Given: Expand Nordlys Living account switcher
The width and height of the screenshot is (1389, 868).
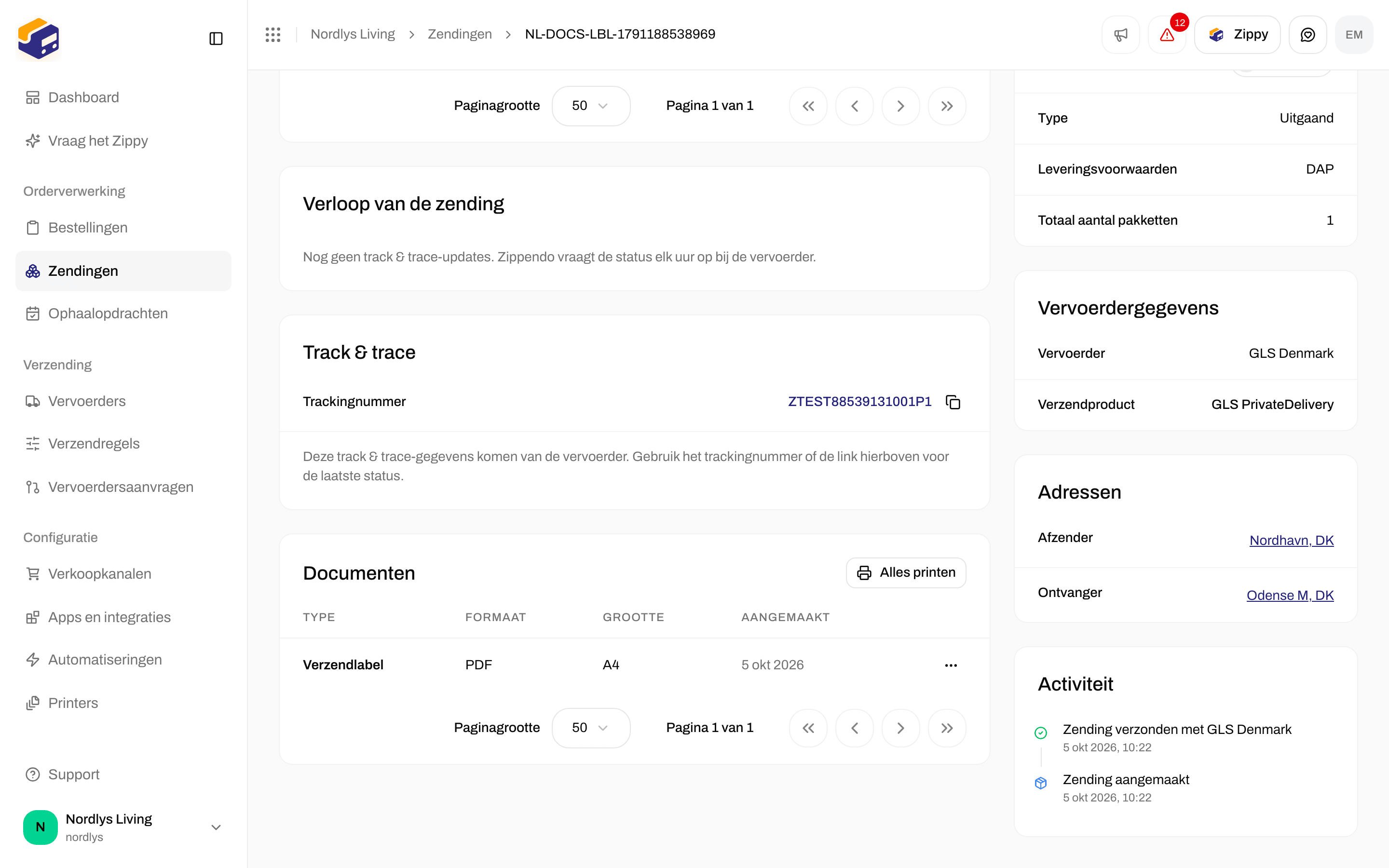Looking at the screenshot, I should [123, 827].
